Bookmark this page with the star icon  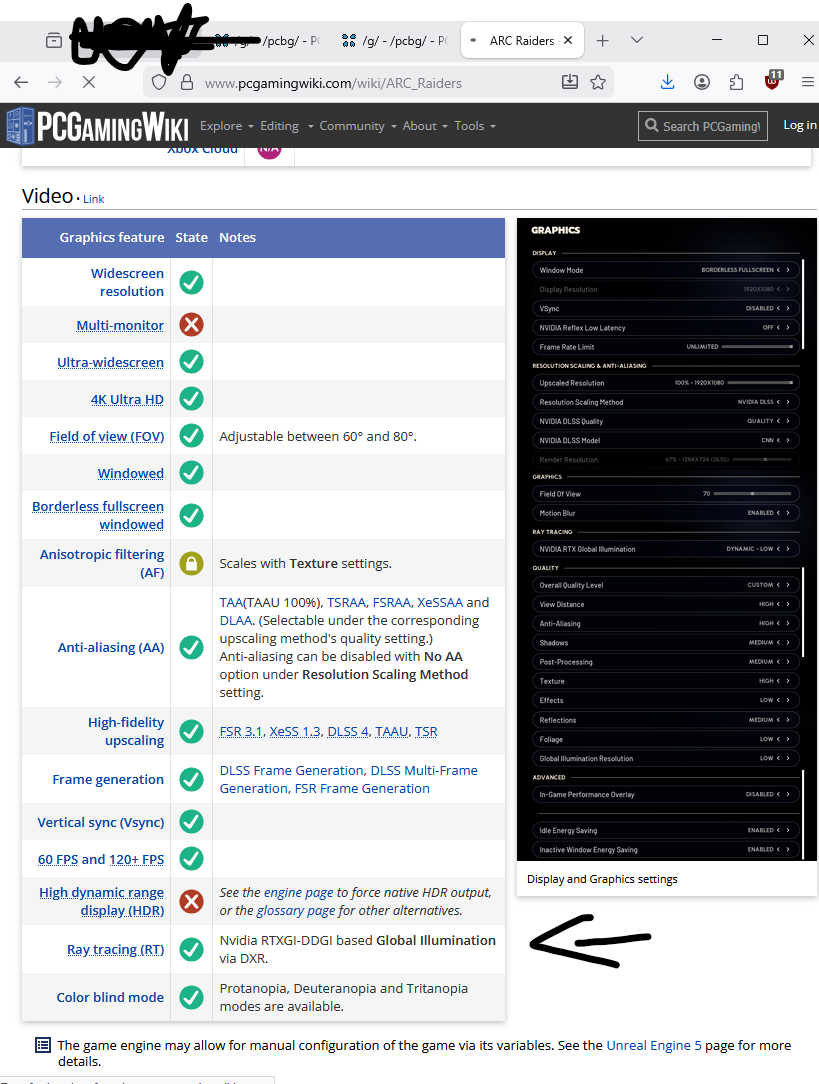pos(598,83)
